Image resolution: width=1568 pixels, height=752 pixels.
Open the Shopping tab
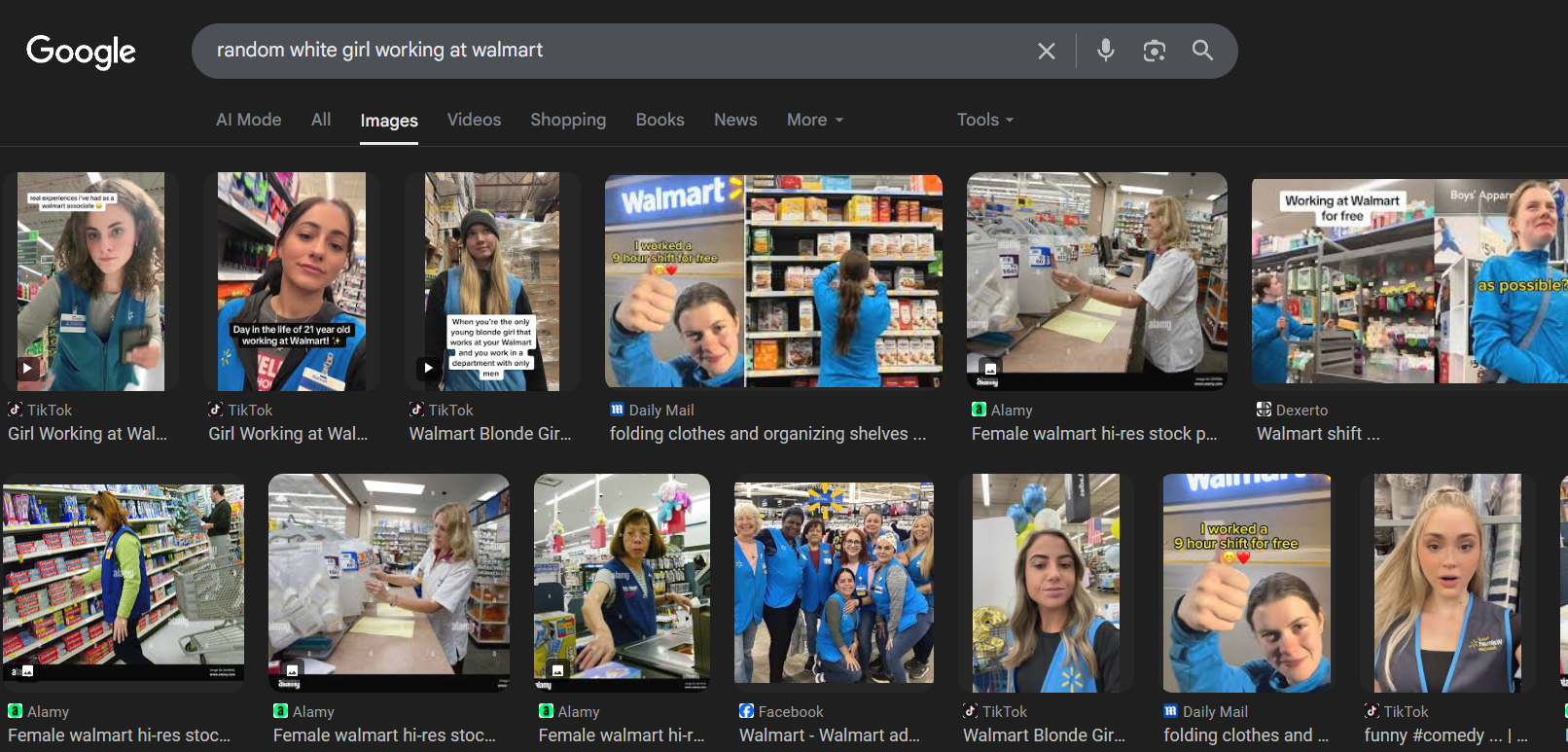568,120
